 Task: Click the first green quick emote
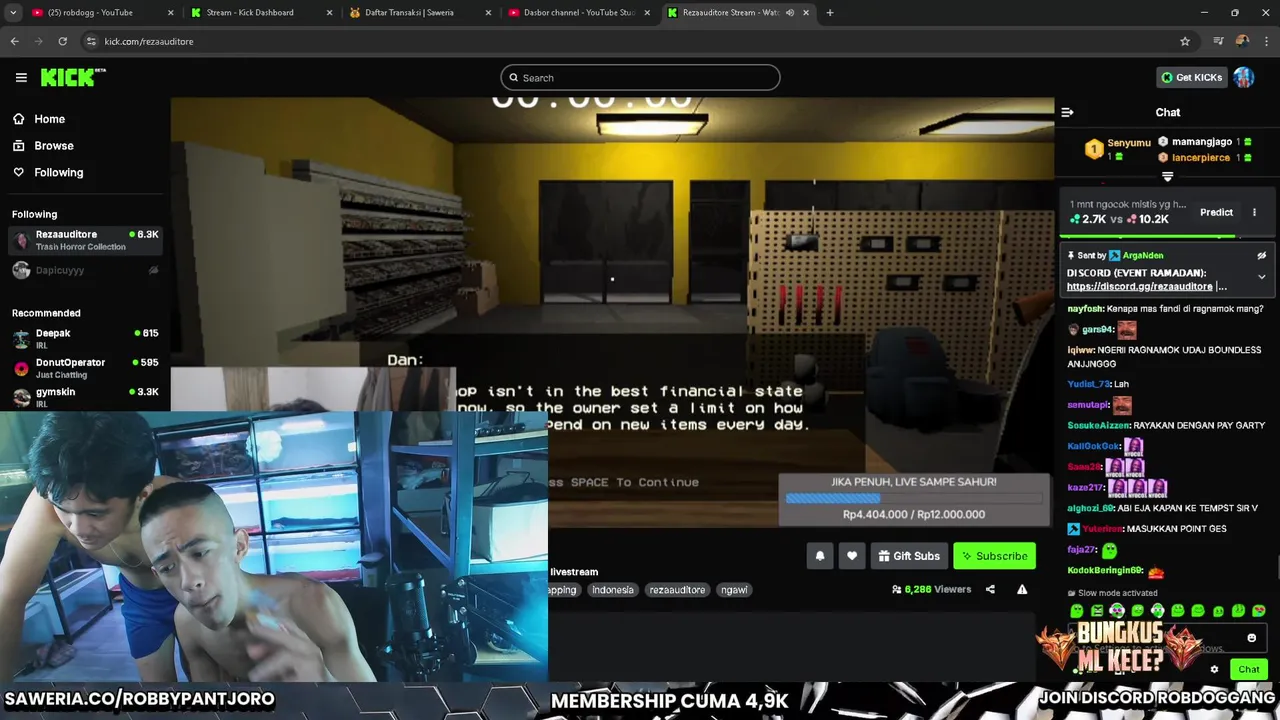[1076, 610]
